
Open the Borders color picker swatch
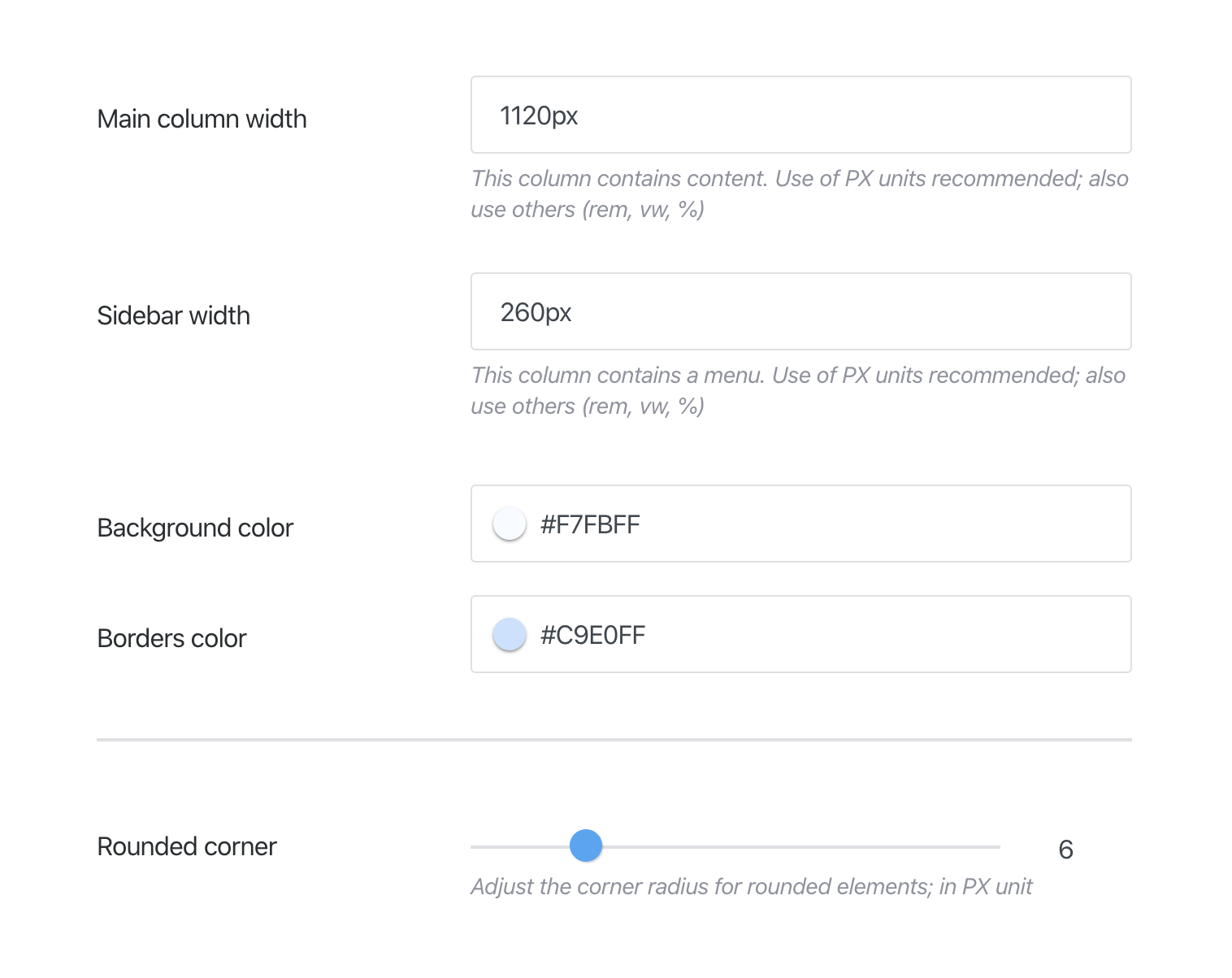tap(509, 634)
